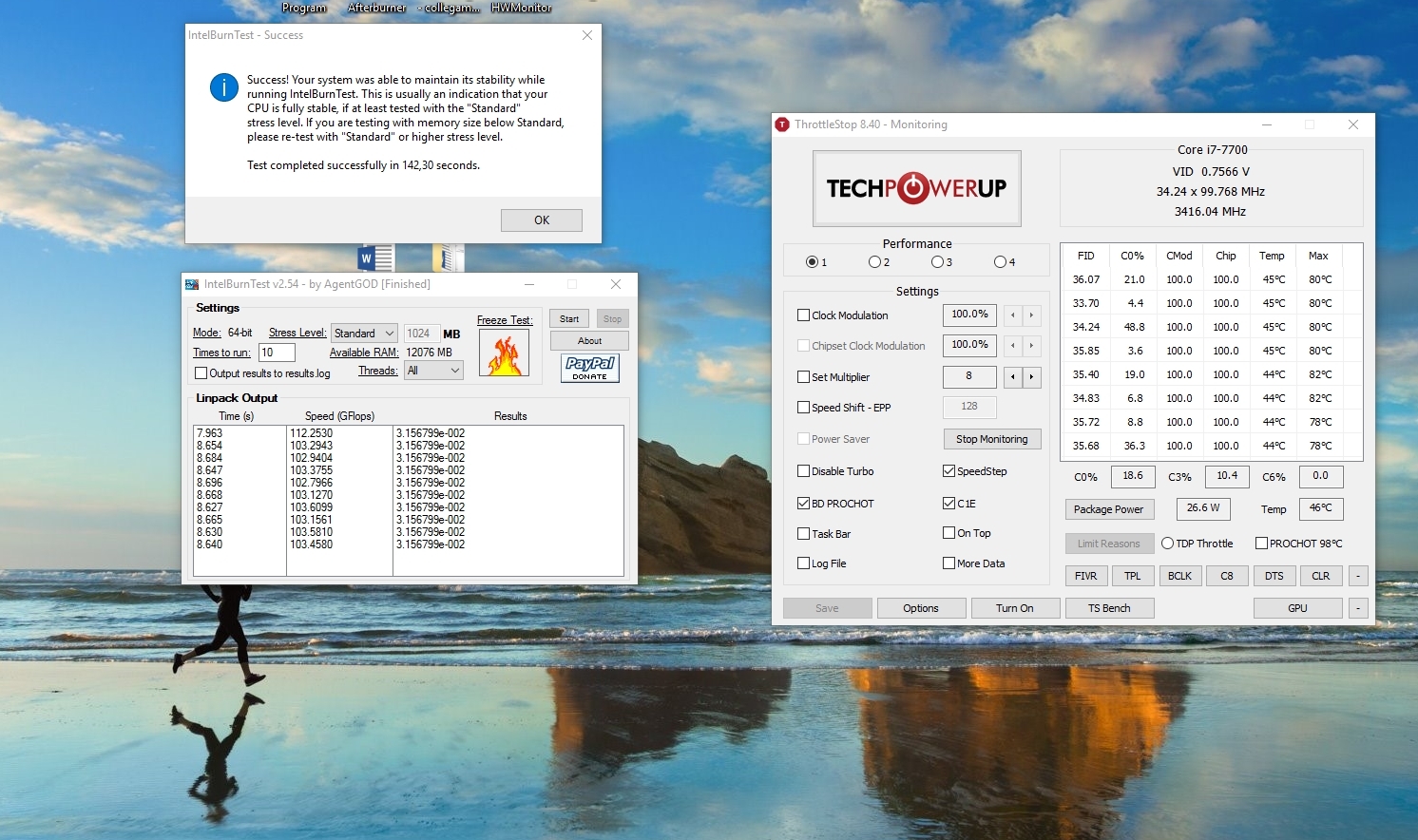Close the IntelBurnTest Success dialog
This screenshot has width=1418, height=840.
[587, 35]
